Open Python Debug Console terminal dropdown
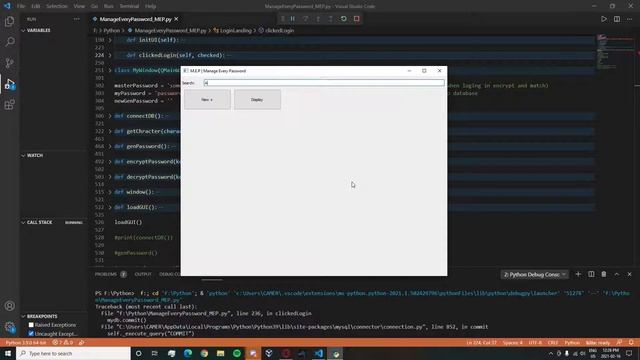The height and width of the screenshot is (360, 640). coord(535,274)
